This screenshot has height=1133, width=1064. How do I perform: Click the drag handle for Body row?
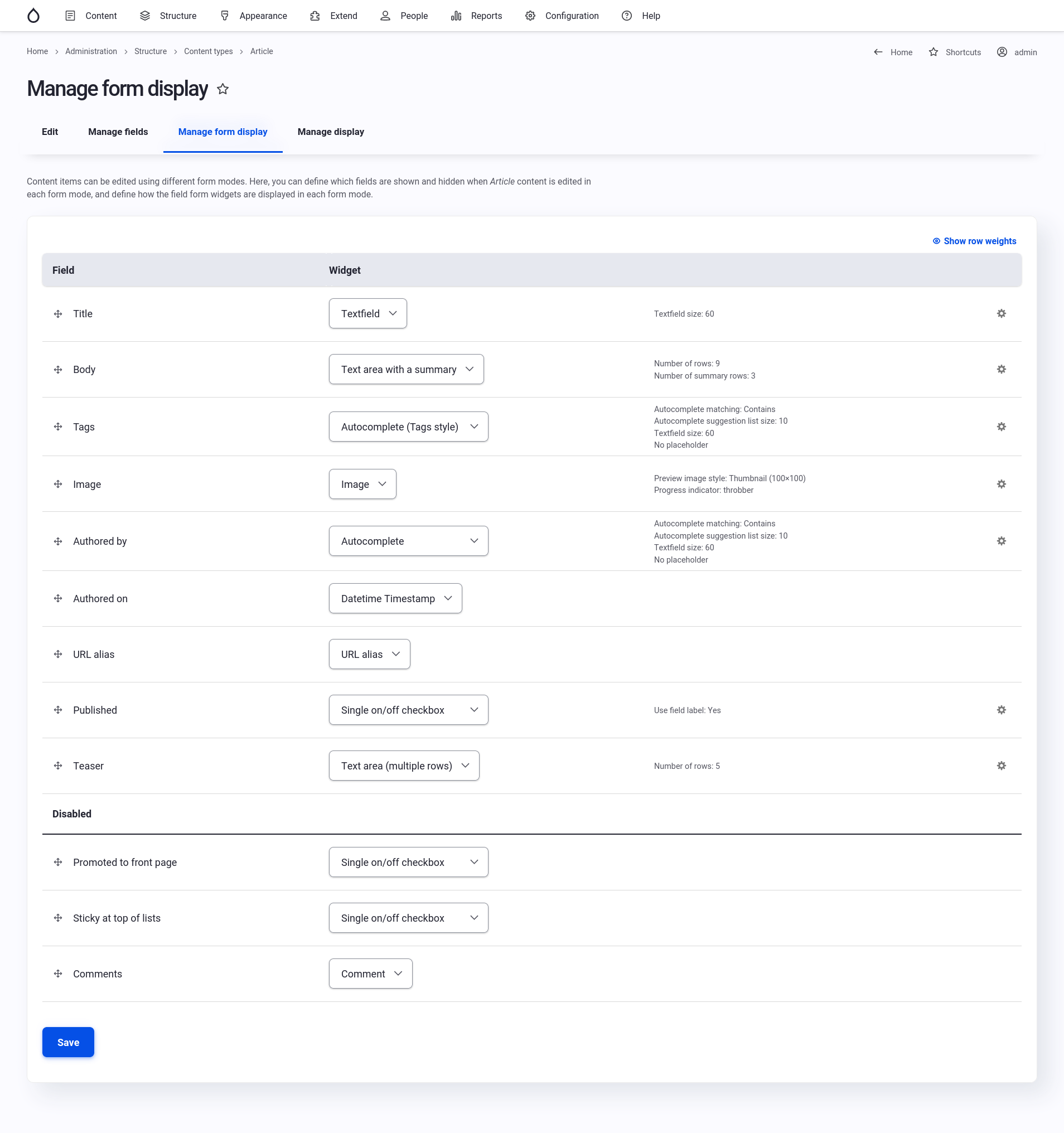point(58,369)
